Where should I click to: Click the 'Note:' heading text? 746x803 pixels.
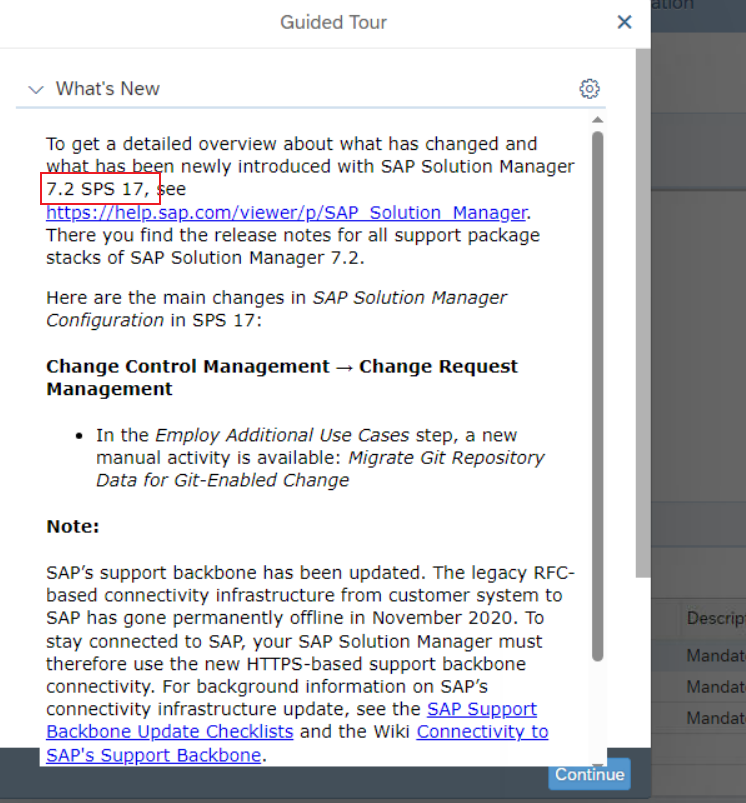point(73,526)
